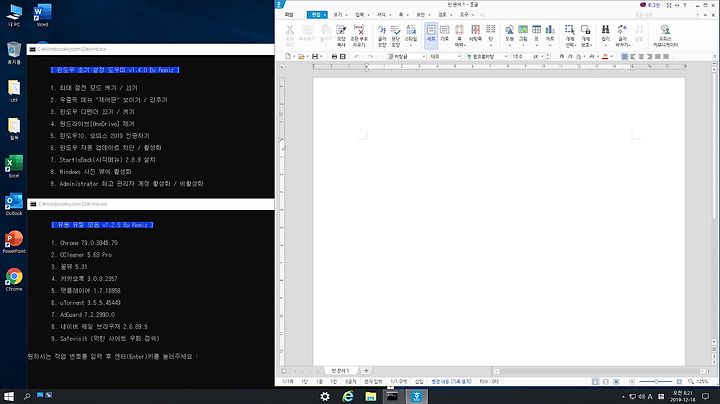Click the save icon in quick toolbar
This screenshot has height=404, width=720.
pyautogui.click(x=315, y=56)
